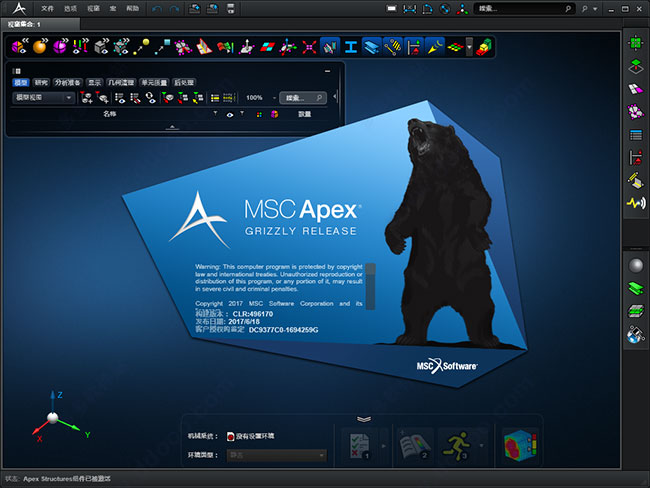Toggle the sphere with eye visibility tool
This screenshot has width=650, height=488.
19,46
